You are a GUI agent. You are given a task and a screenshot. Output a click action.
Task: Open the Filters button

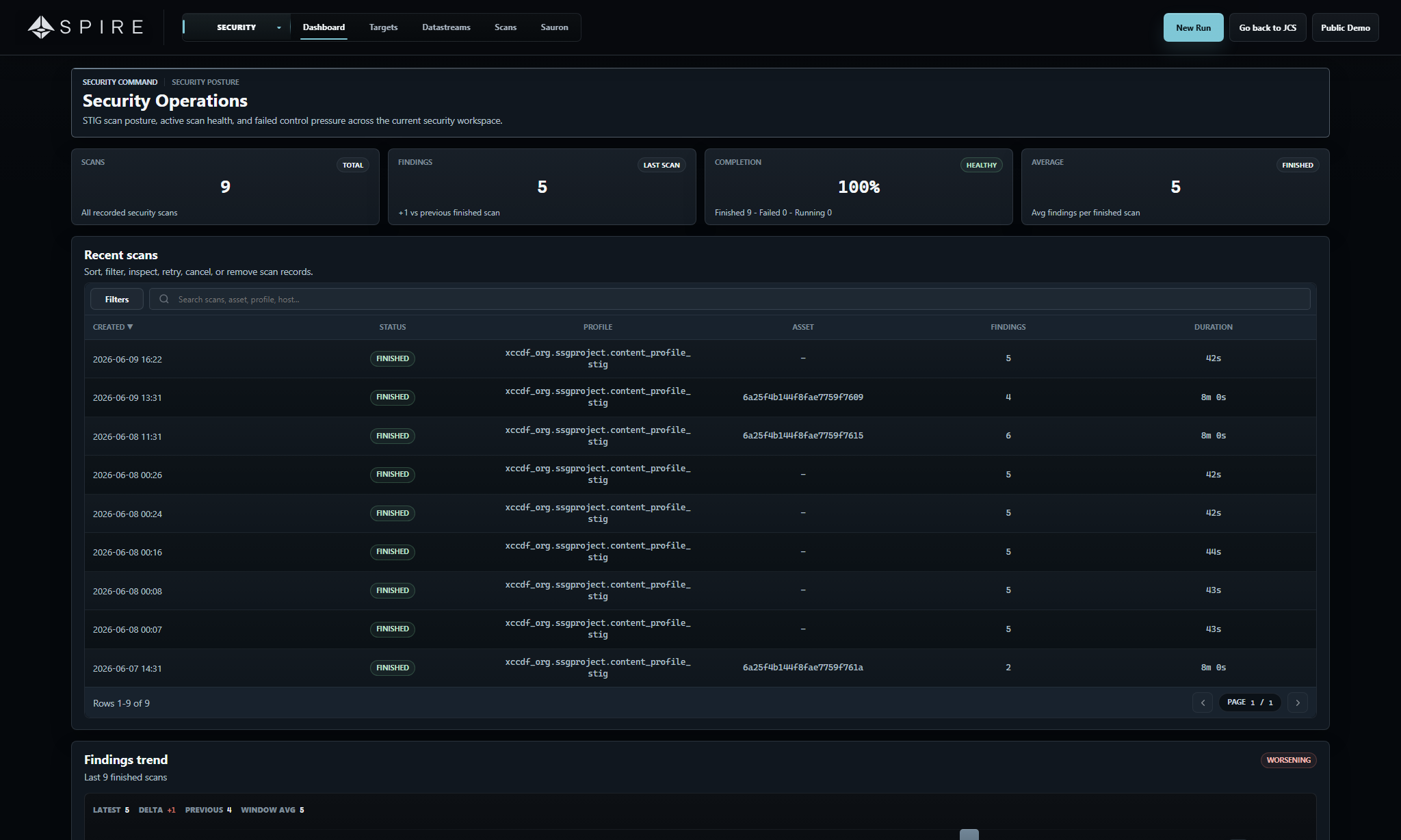(x=117, y=299)
